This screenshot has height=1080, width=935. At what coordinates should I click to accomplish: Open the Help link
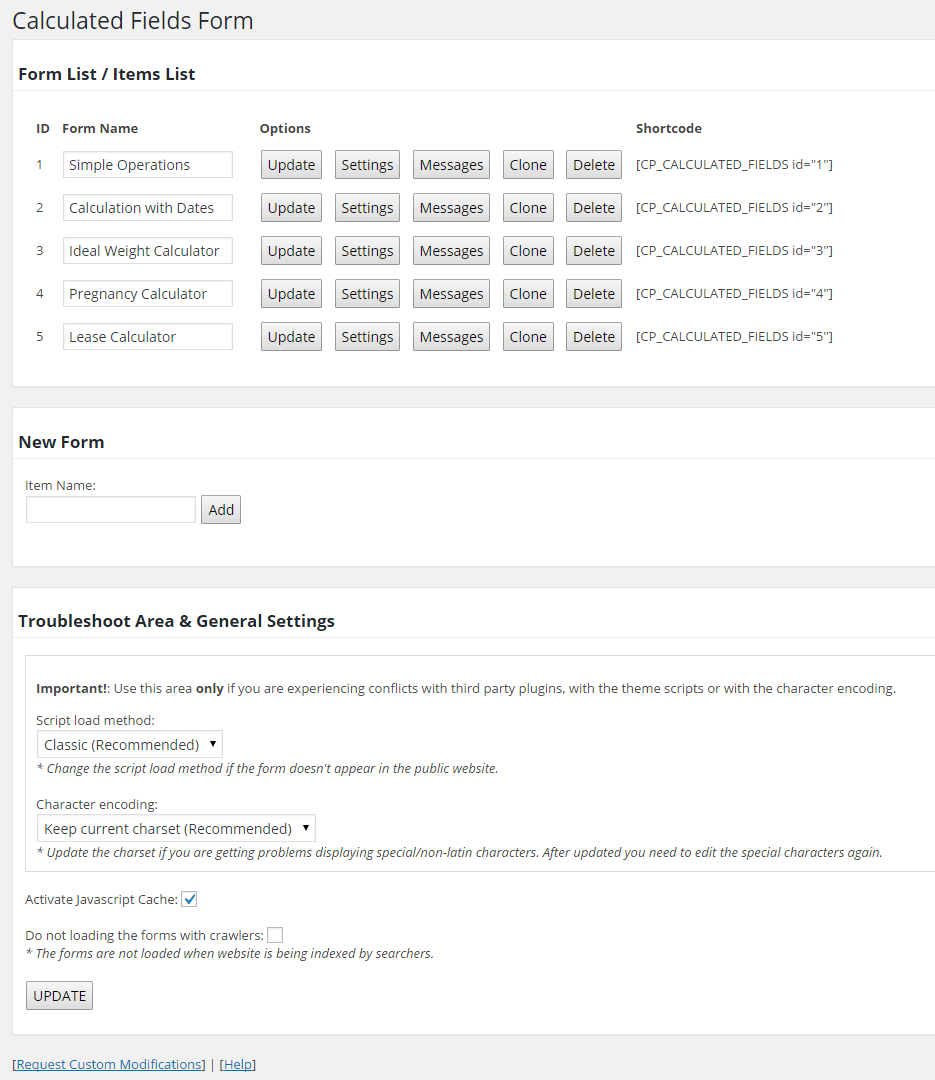(238, 1064)
